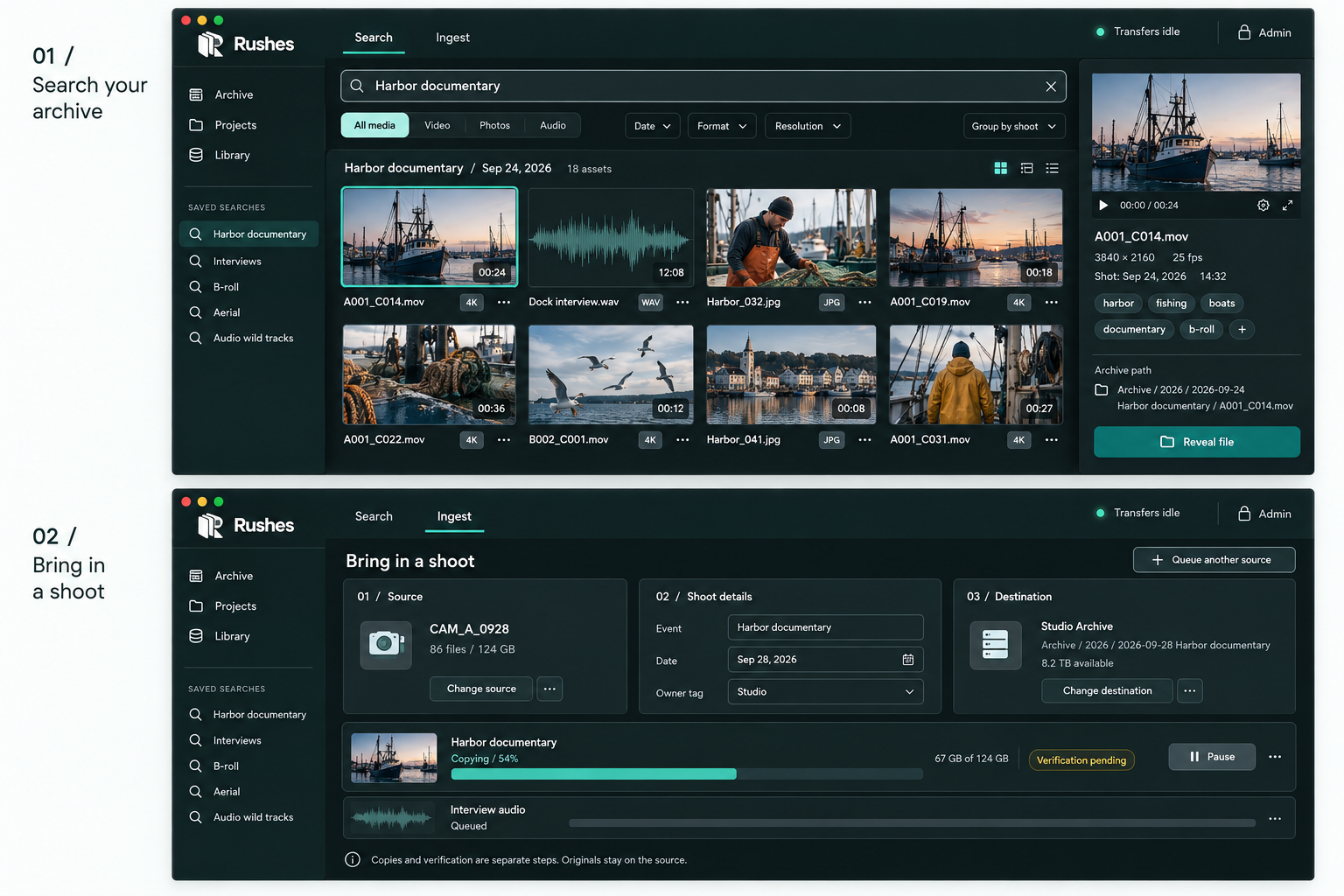Switch to compact list view icon

[x=1053, y=168]
